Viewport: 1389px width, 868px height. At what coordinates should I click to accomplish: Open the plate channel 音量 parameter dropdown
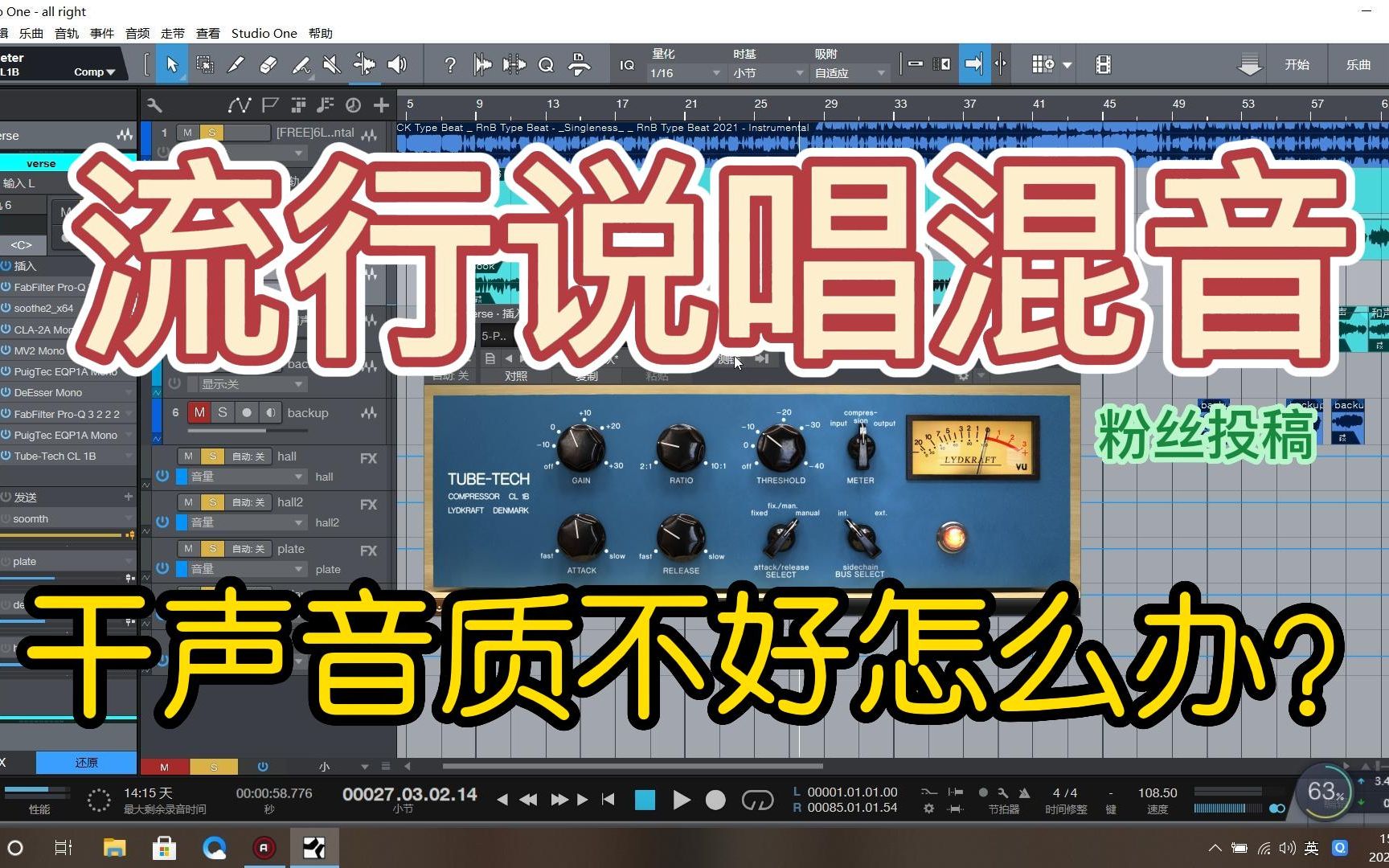pos(247,569)
